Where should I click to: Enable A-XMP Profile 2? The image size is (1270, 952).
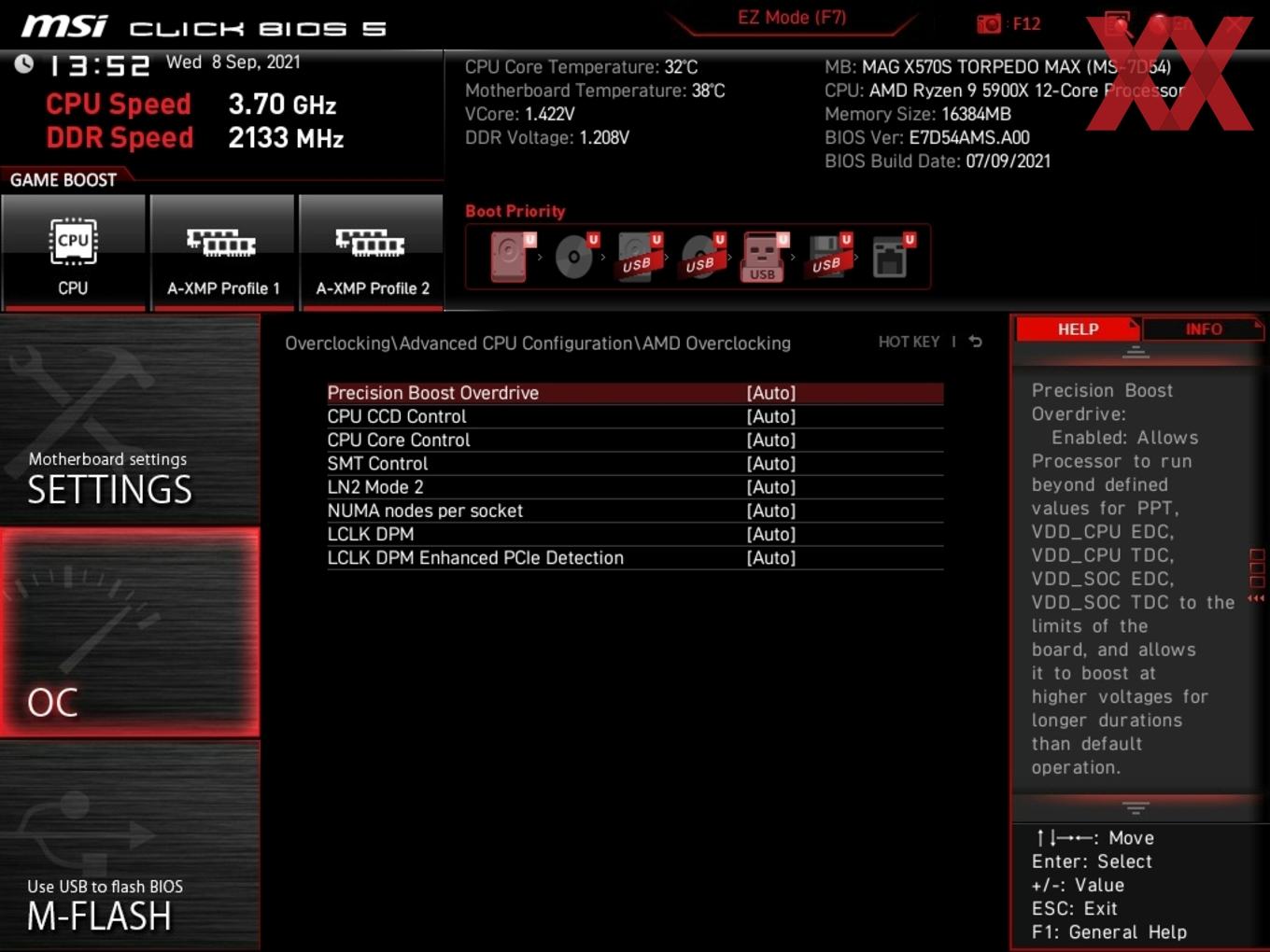click(372, 252)
